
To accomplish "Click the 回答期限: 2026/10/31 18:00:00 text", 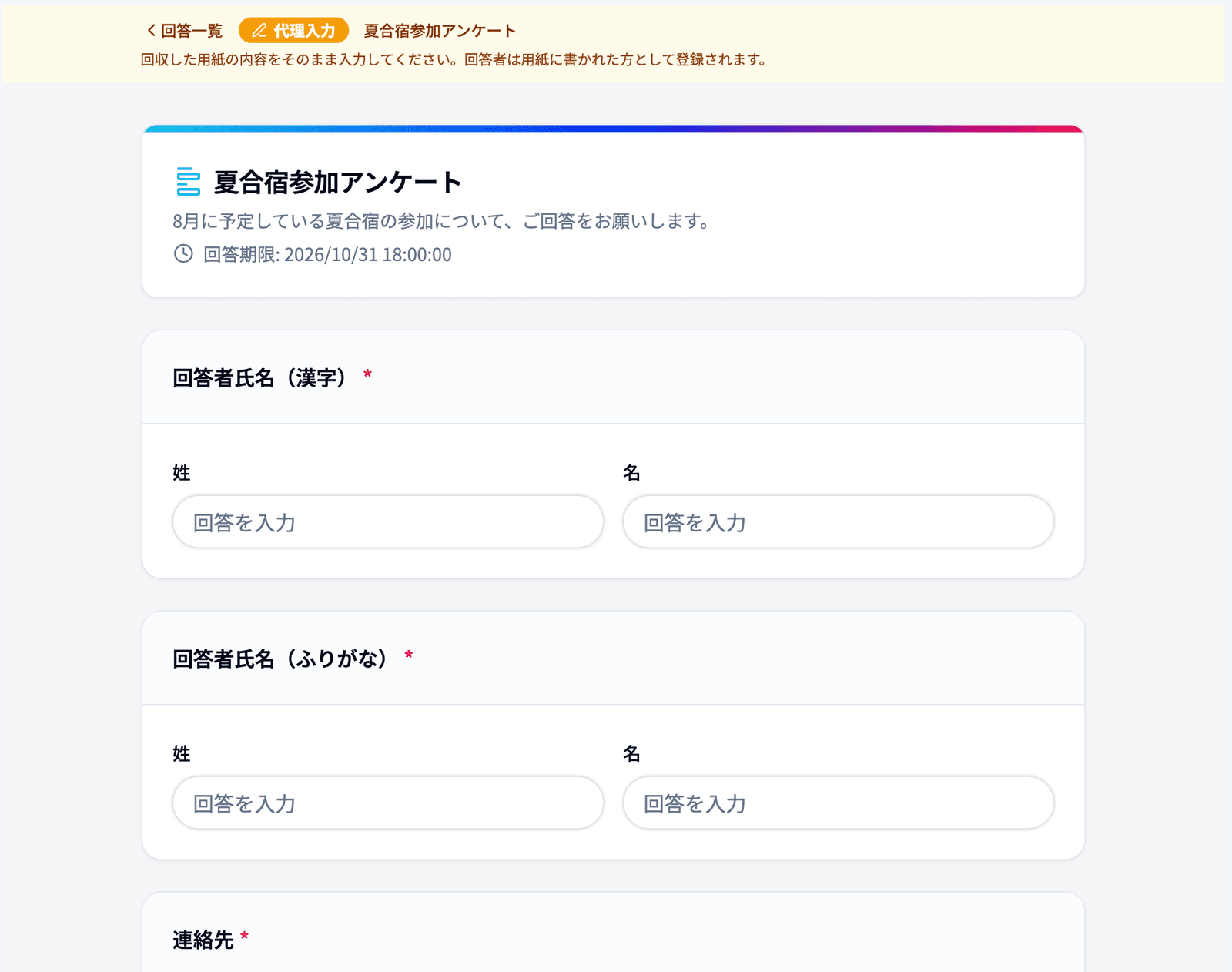I will tap(327, 255).
